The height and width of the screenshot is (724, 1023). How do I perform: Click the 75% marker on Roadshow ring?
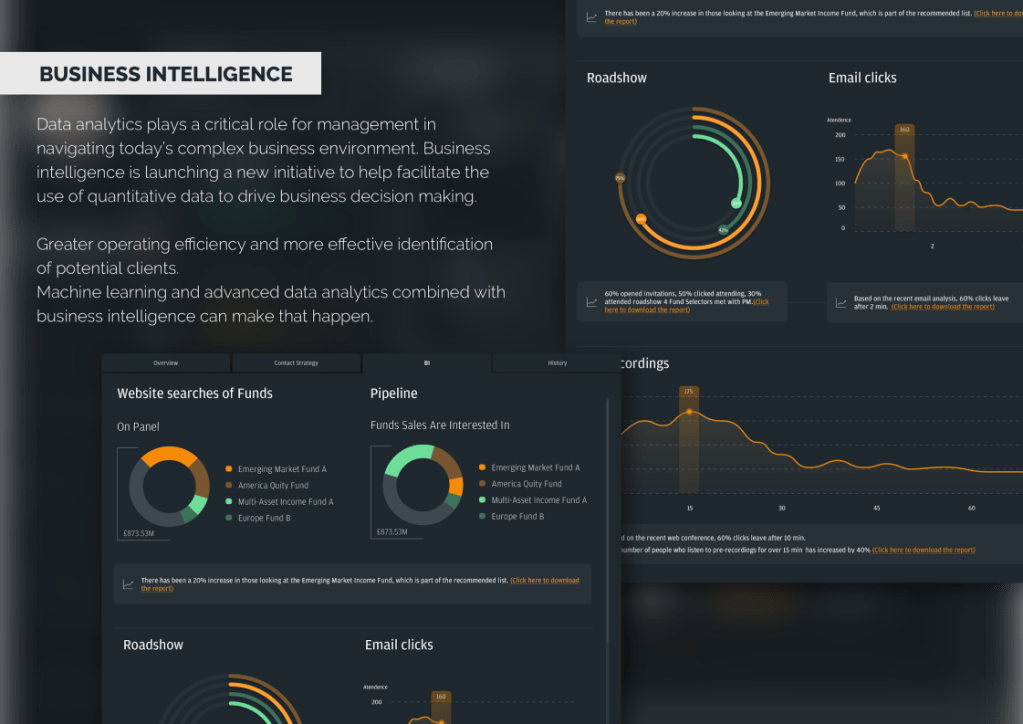coord(620,178)
